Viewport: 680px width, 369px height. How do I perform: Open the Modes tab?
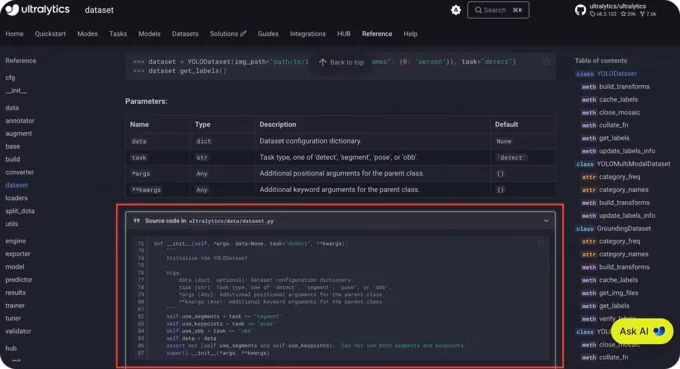[x=87, y=34]
